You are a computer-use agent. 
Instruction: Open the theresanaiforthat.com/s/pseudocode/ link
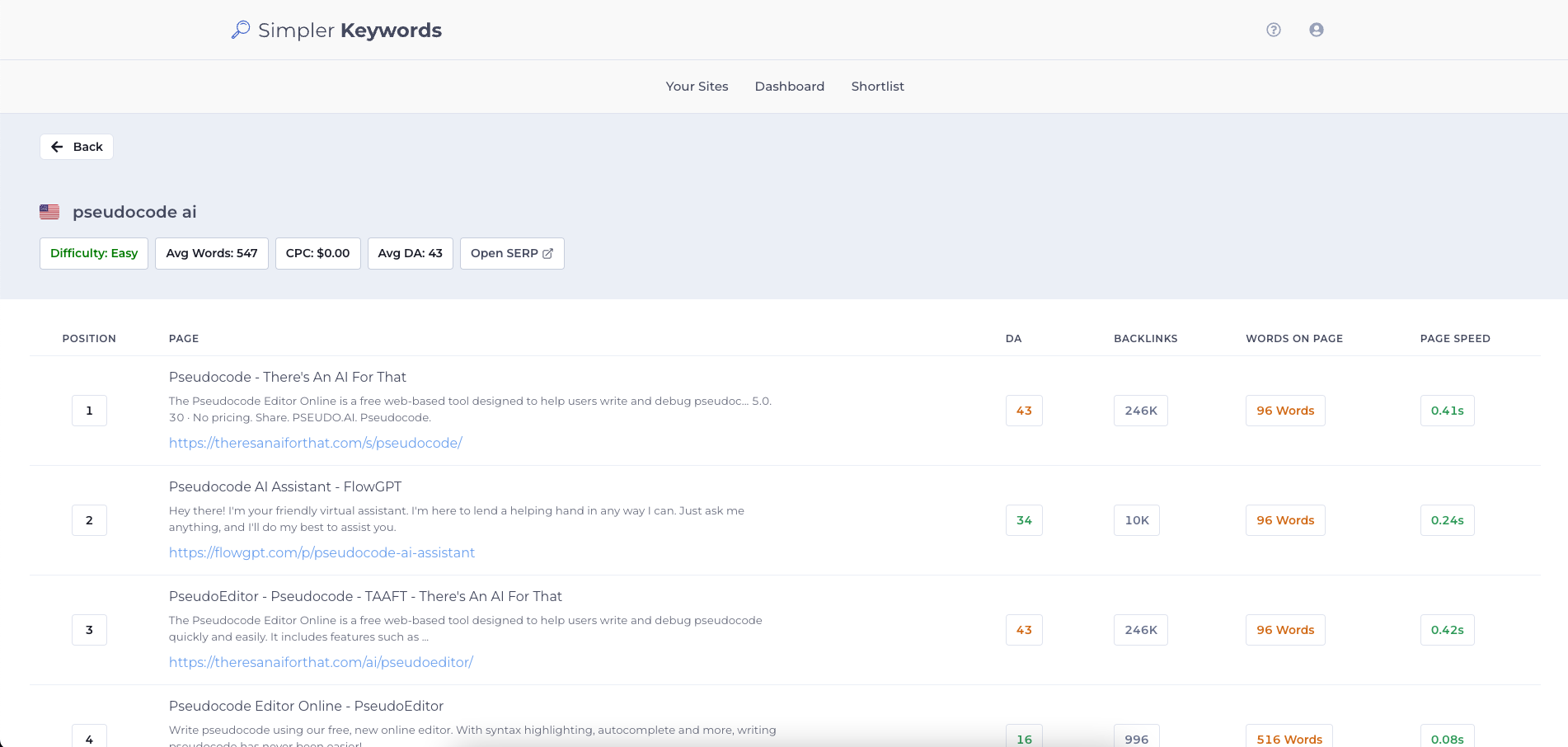pyautogui.click(x=316, y=443)
